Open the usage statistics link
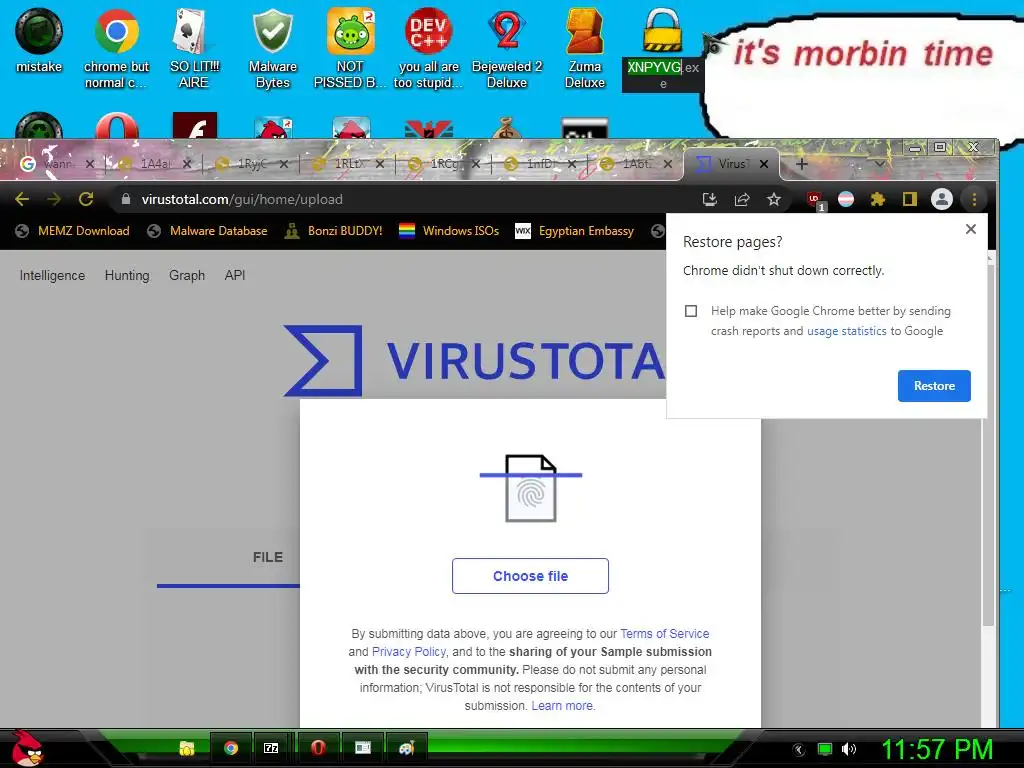Image resolution: width=1024 pixels, height=768 pixels. pos(846,331)
